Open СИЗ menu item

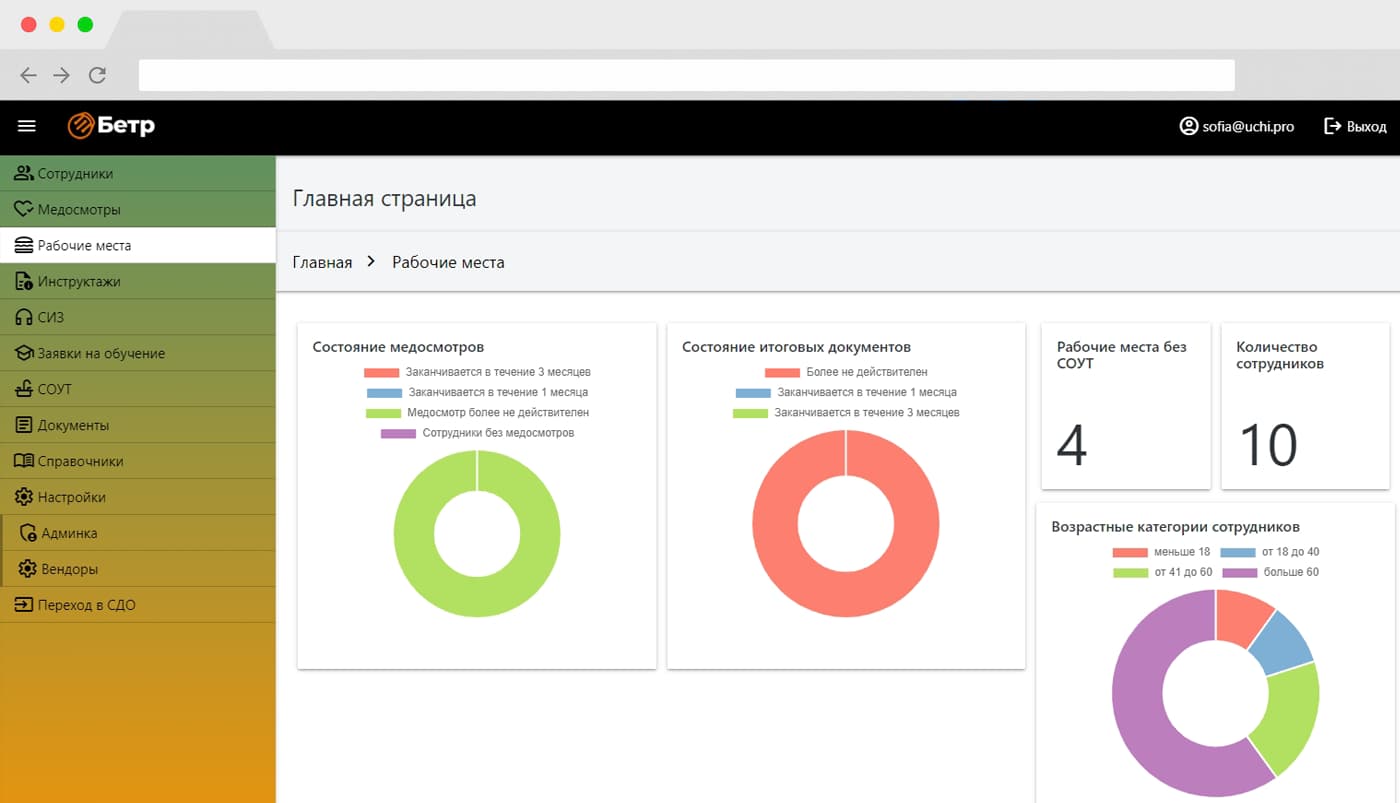138,317
